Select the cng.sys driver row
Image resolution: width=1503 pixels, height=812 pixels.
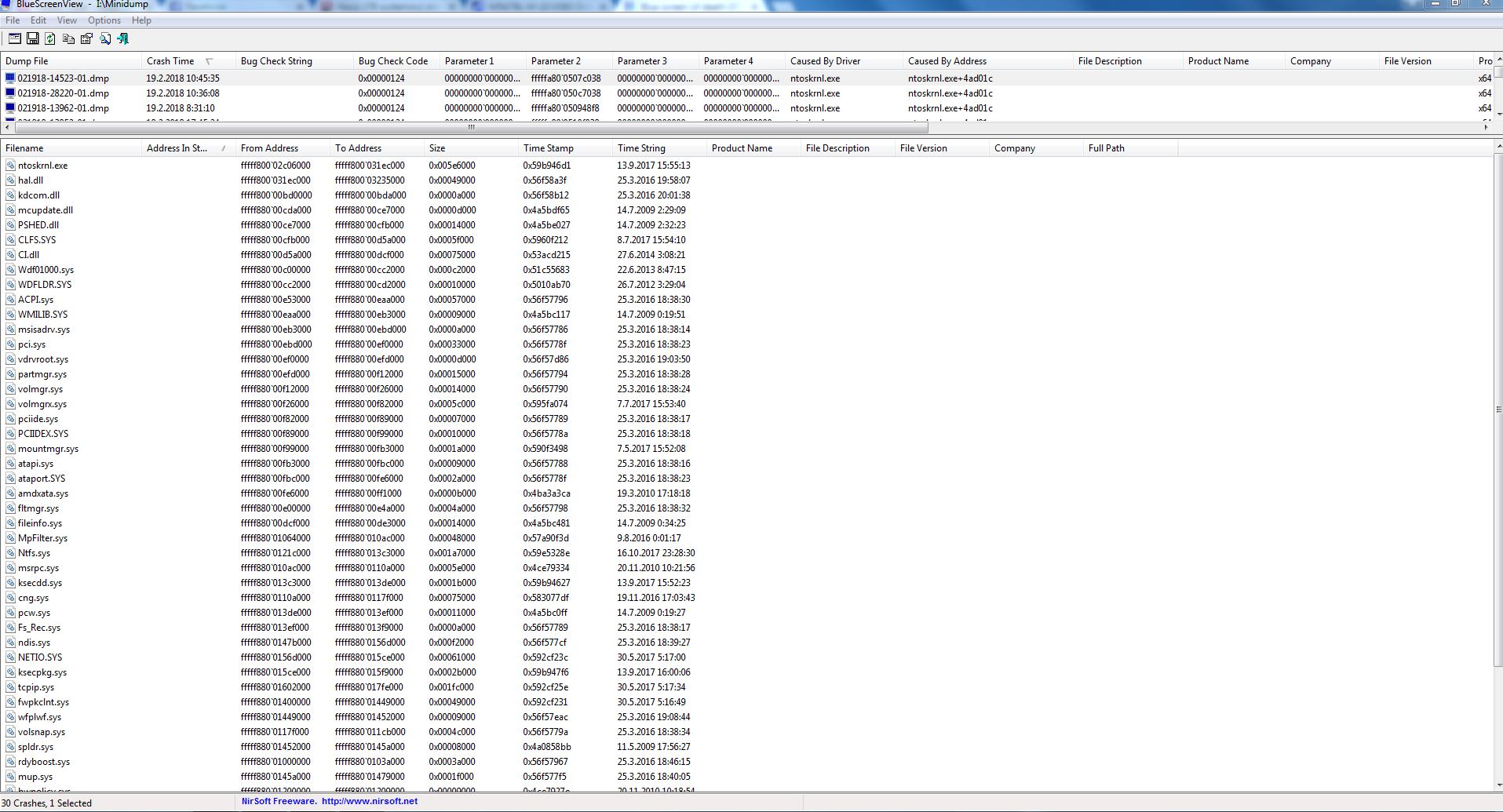pos(746,598)
